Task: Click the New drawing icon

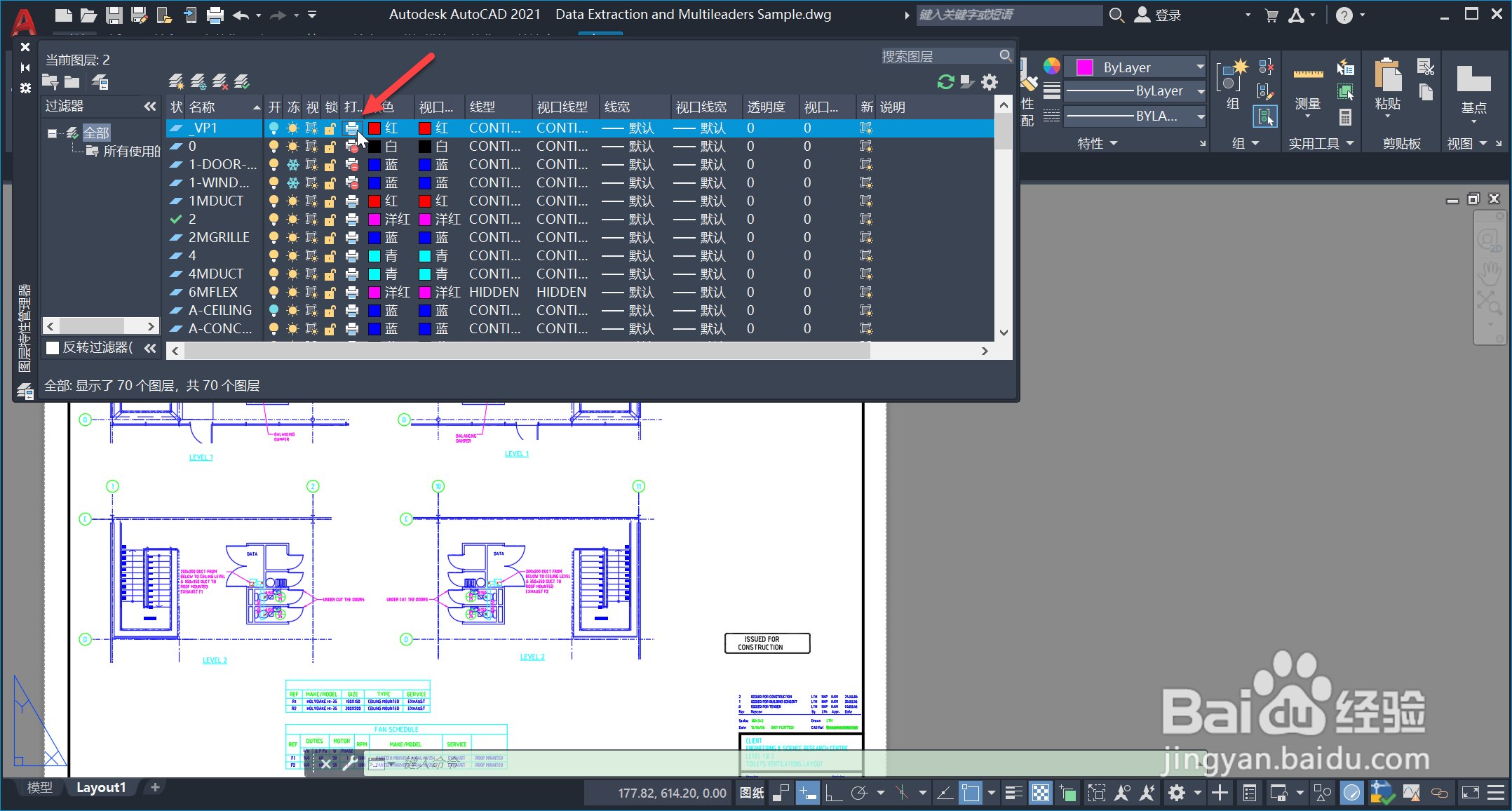Action: pos(64,15)
